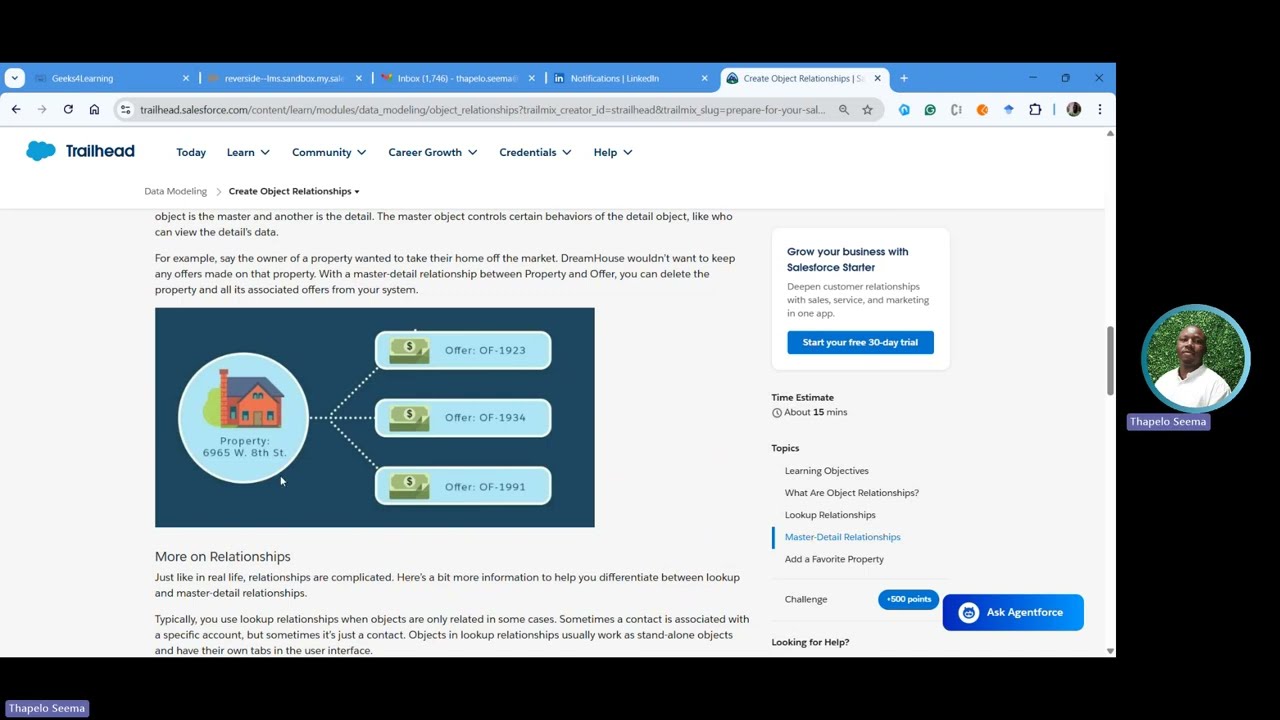The height and width of the screenshot is (720, 1280).
Task: Click the address bar URL
Action: [x=482, y=110]
